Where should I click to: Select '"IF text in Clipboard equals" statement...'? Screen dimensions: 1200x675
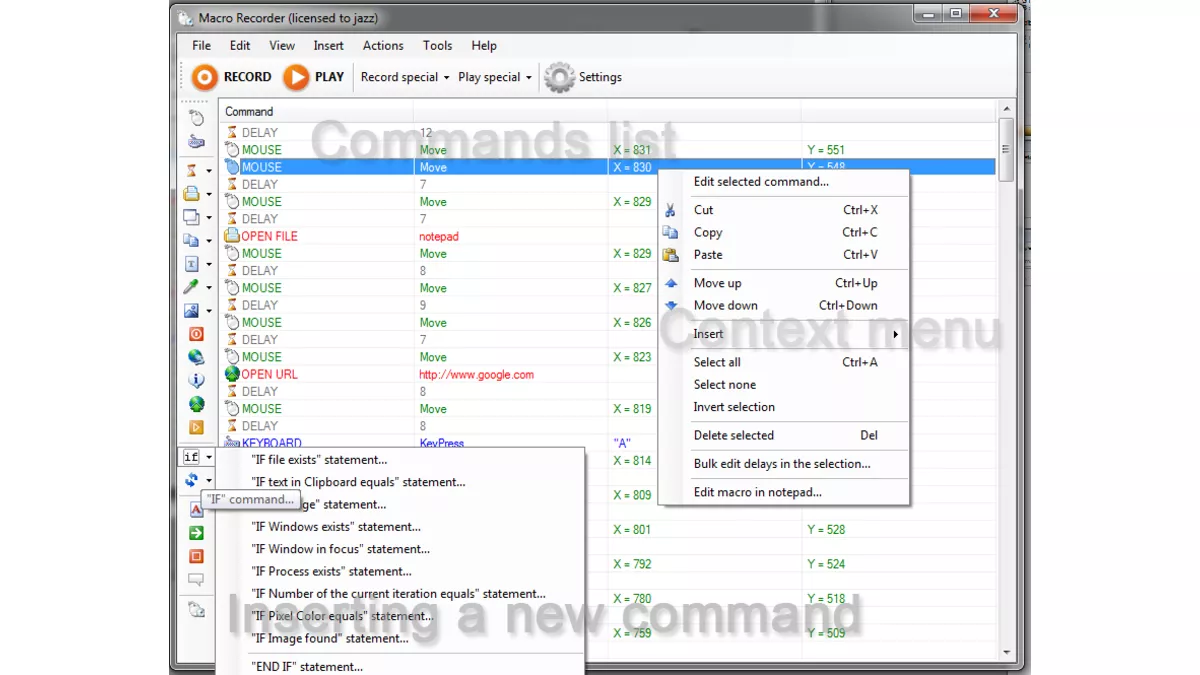tap(400, 482)
